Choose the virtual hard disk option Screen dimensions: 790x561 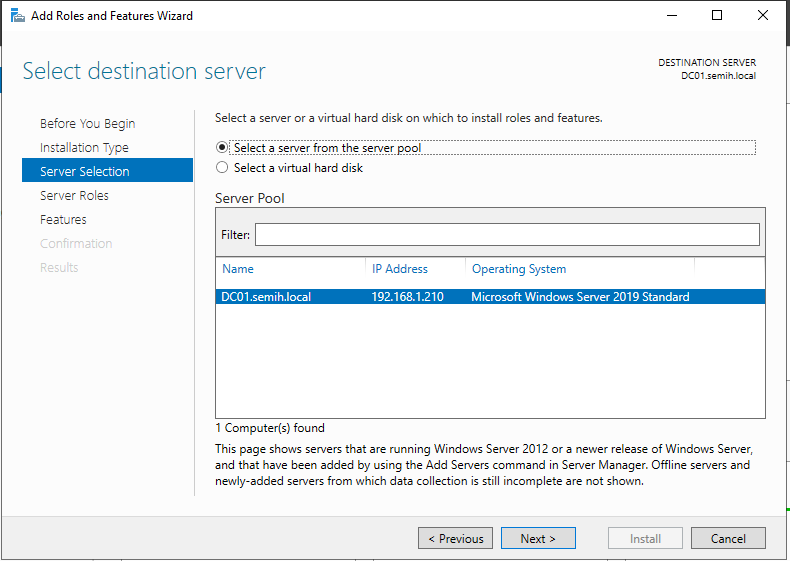(x=222, y=168)
